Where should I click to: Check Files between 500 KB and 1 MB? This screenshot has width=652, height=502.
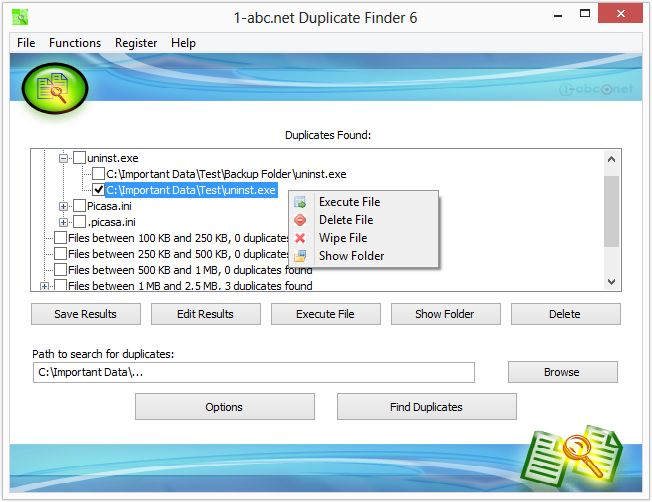tap(61, 270)
